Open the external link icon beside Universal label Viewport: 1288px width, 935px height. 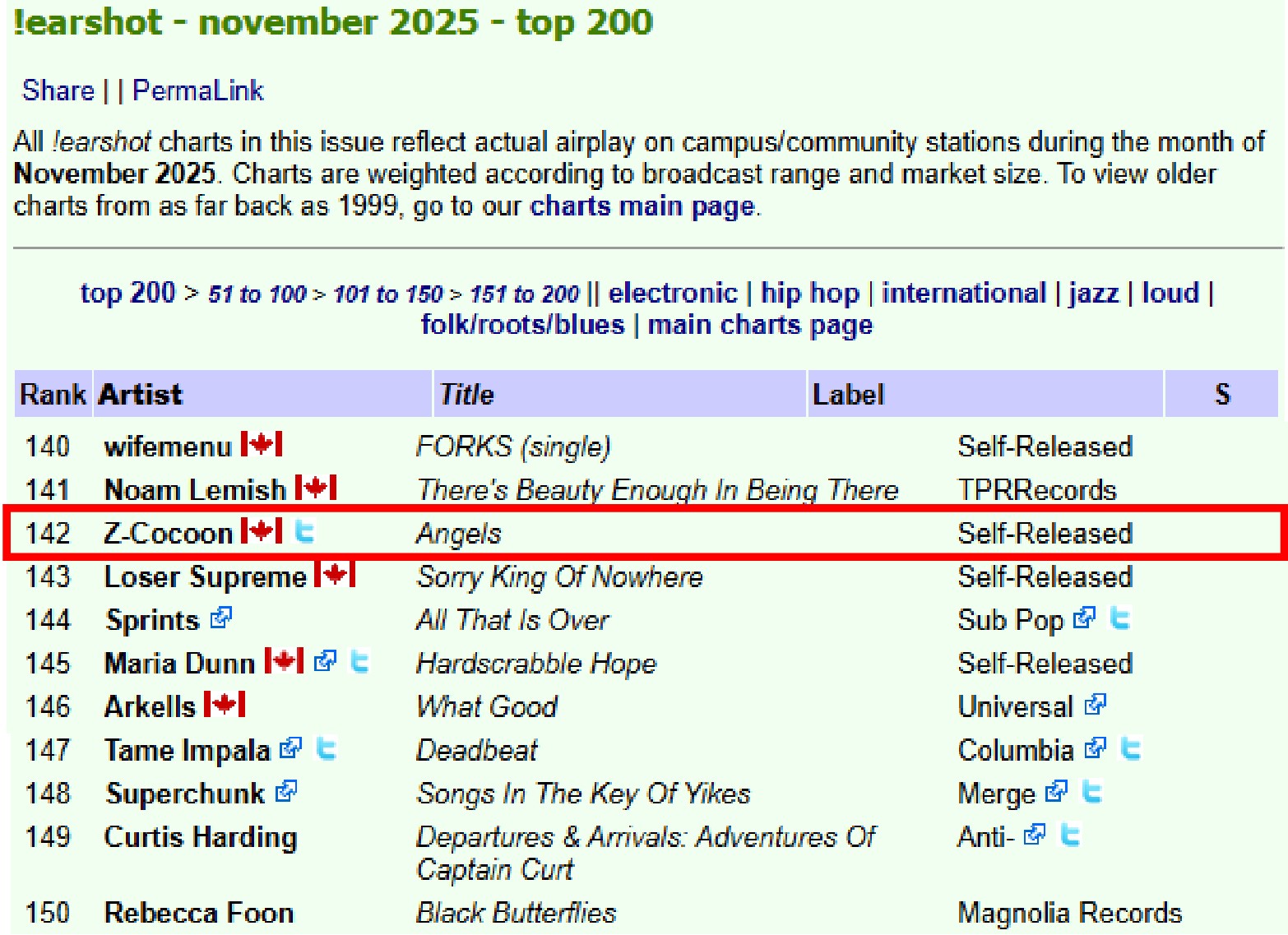[1095, 706]
